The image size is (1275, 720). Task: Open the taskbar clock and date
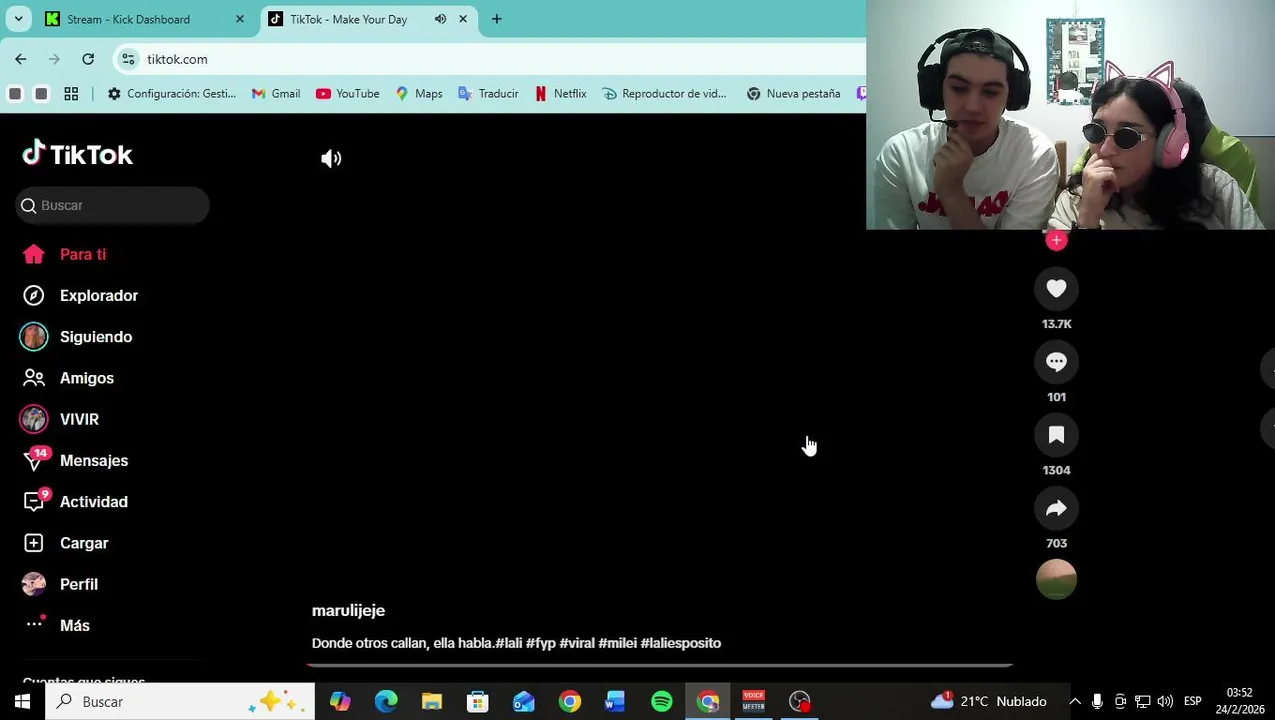pyautogui.click(x=1239, y=701)
